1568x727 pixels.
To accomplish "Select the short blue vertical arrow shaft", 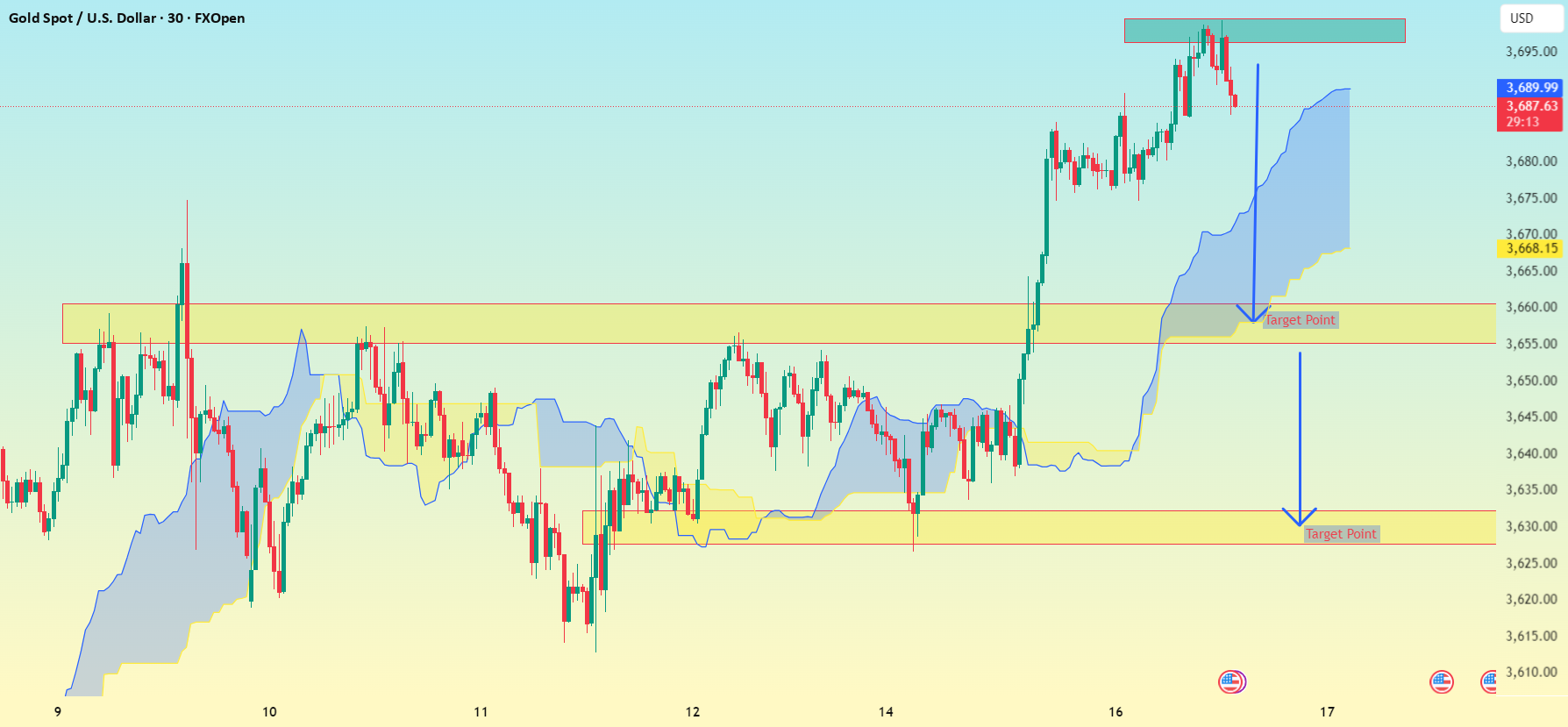I will 1300,434.
